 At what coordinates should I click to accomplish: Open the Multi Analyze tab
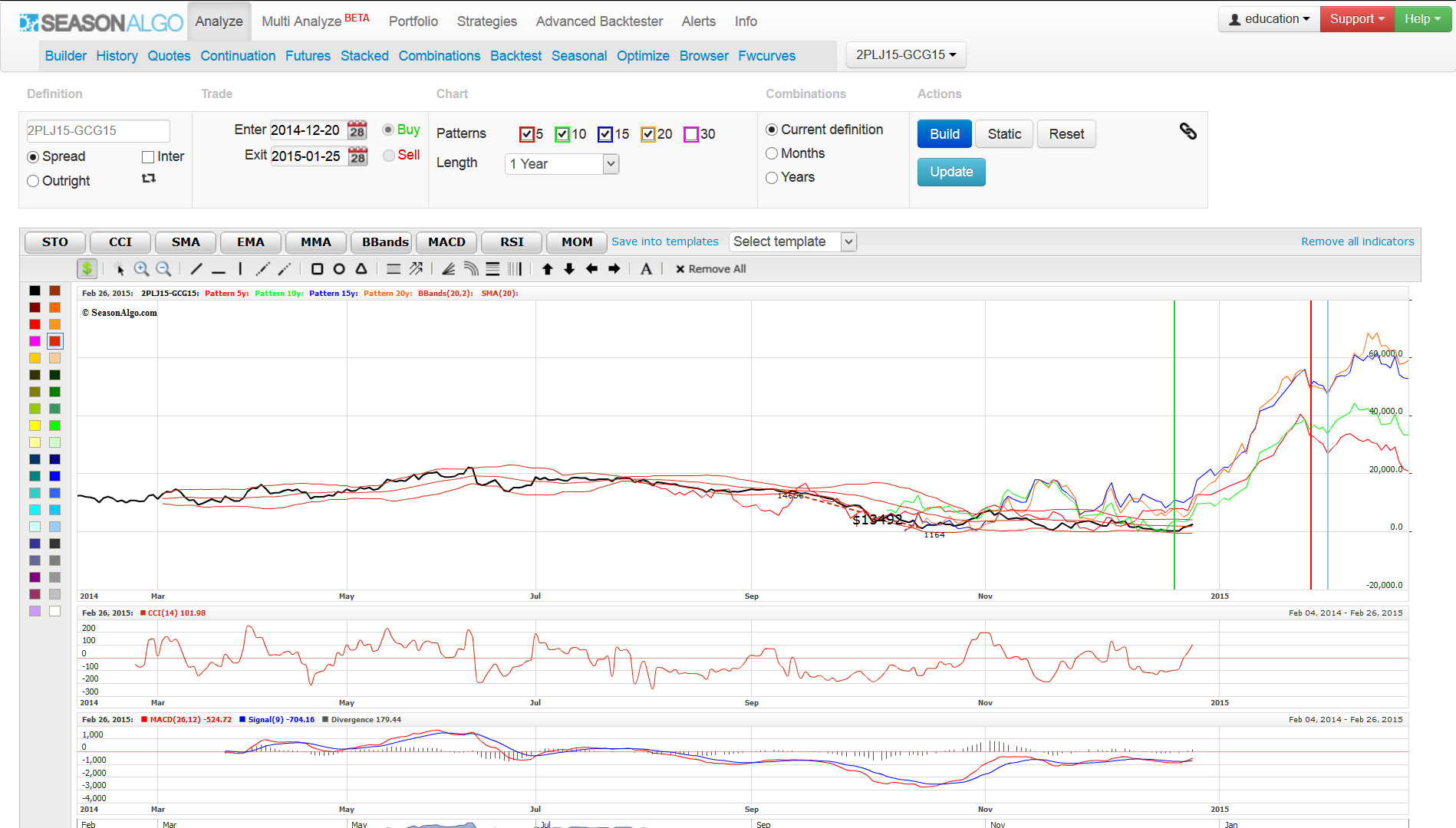(x=315, y=21)
